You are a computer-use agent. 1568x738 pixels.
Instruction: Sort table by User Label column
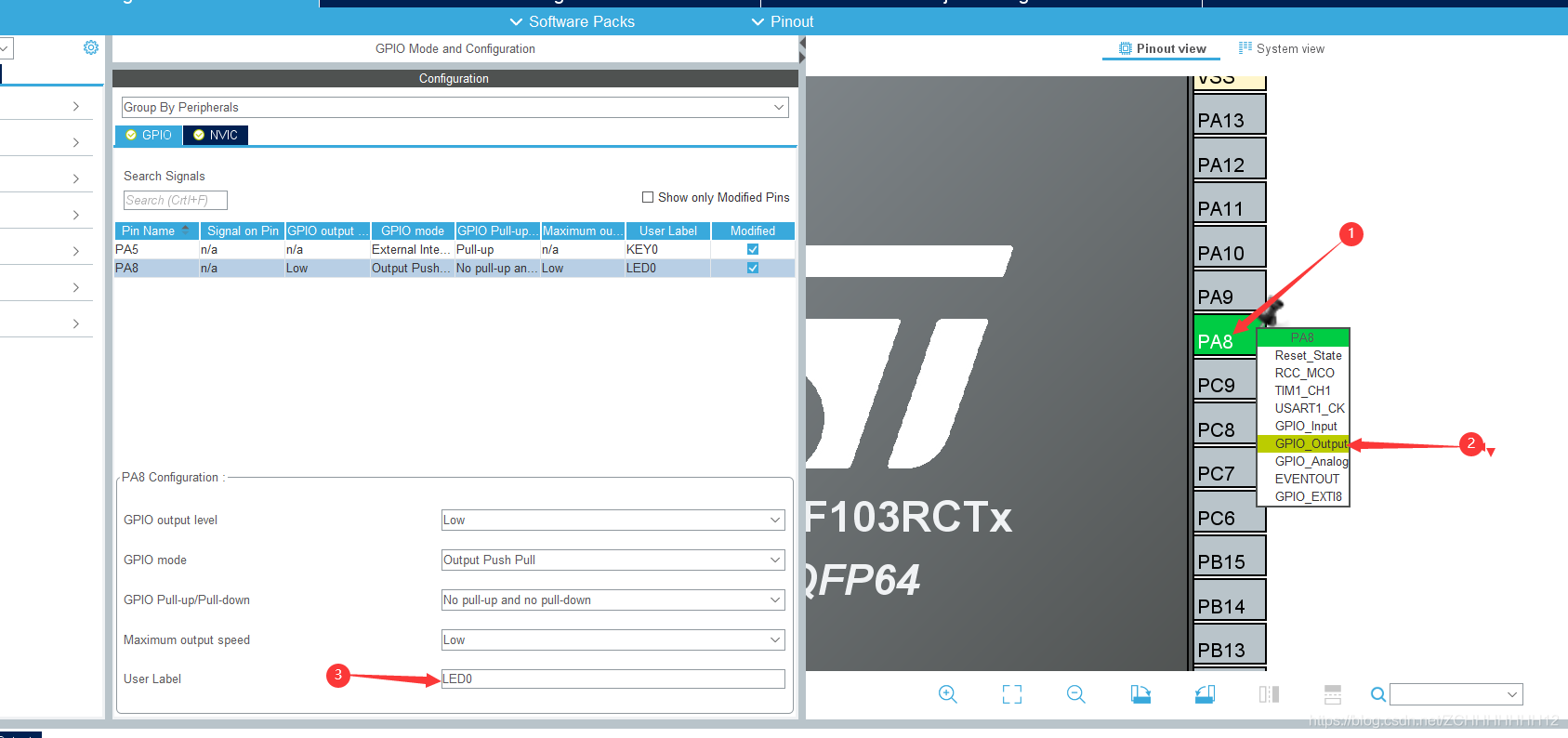tap(668, 231)
